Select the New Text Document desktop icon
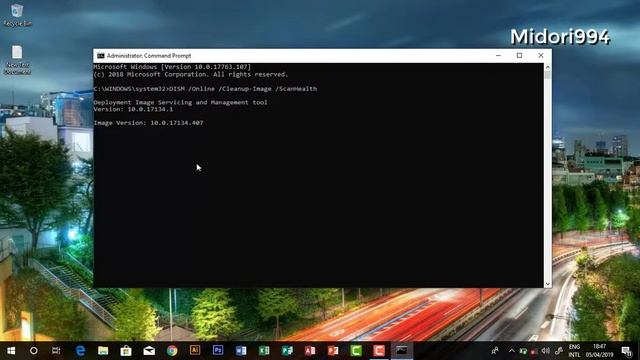640x360 pixels. tap(17, 60)
